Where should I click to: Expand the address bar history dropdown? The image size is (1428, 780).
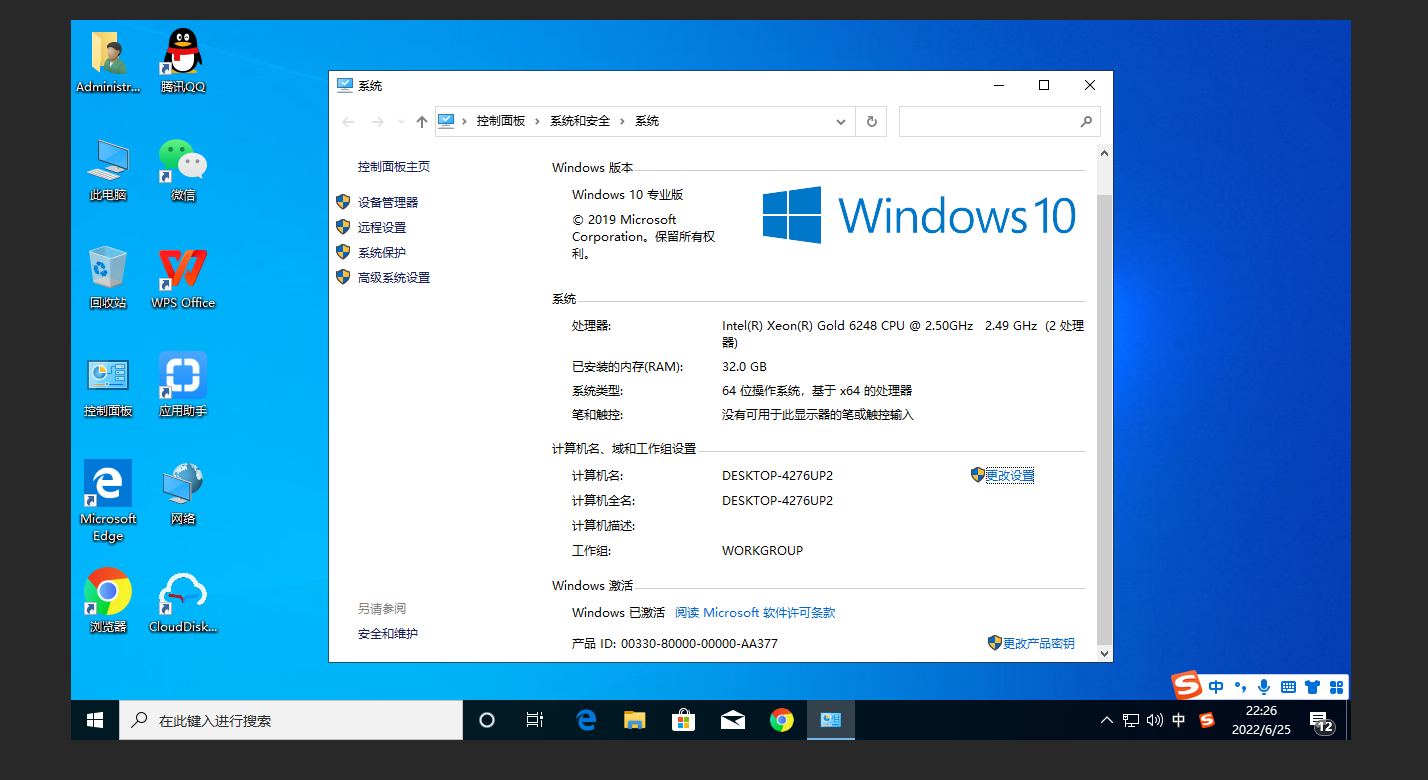tap(841, 121)
